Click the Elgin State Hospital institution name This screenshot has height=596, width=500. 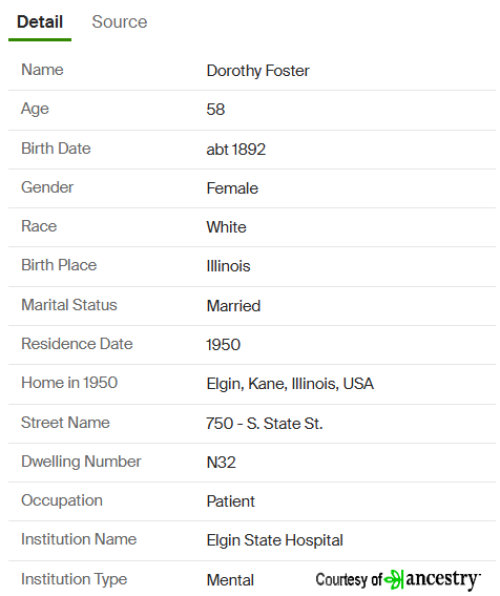pos(275,540)
